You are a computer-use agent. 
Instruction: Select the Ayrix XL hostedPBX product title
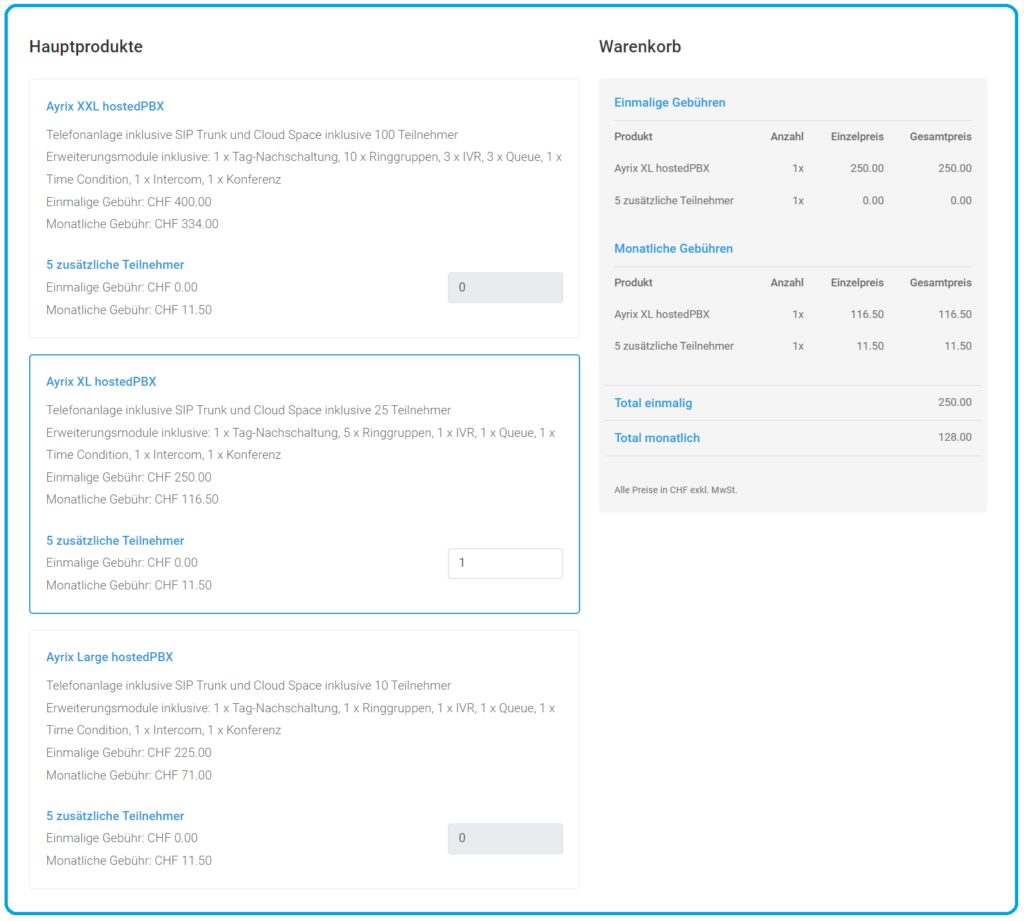(101, 381)
